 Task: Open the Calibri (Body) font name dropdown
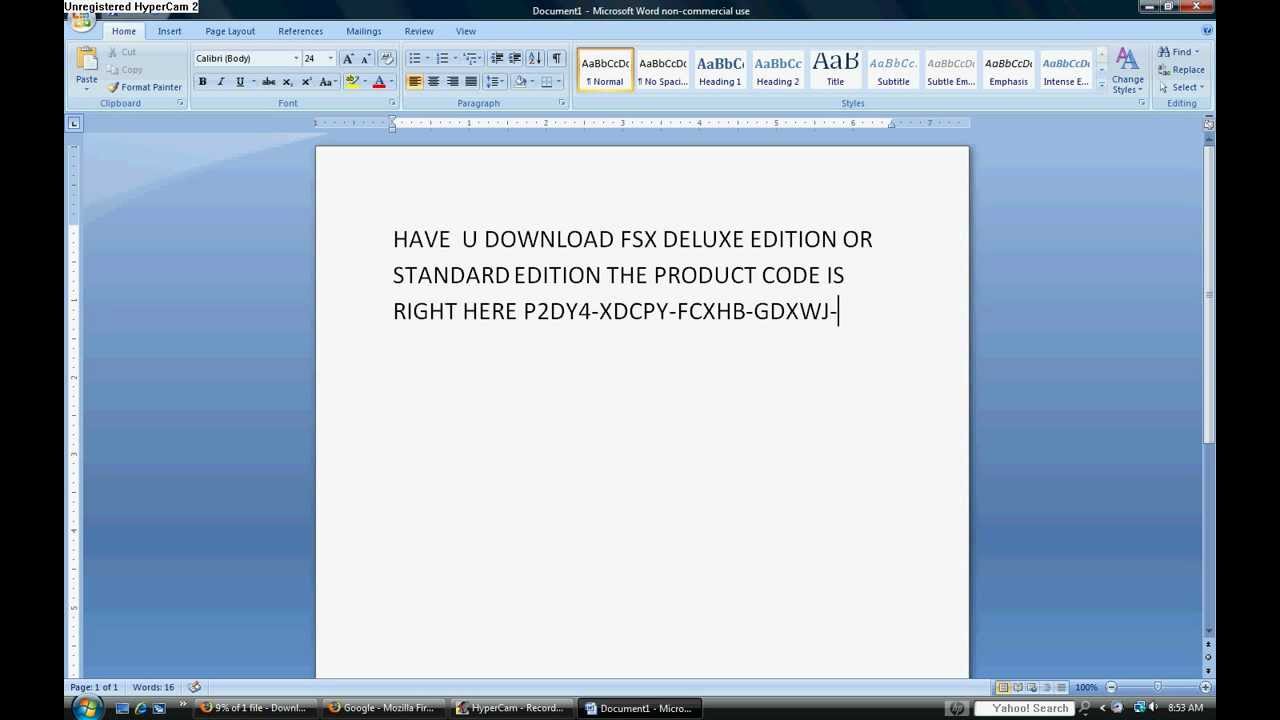point(296,59)
